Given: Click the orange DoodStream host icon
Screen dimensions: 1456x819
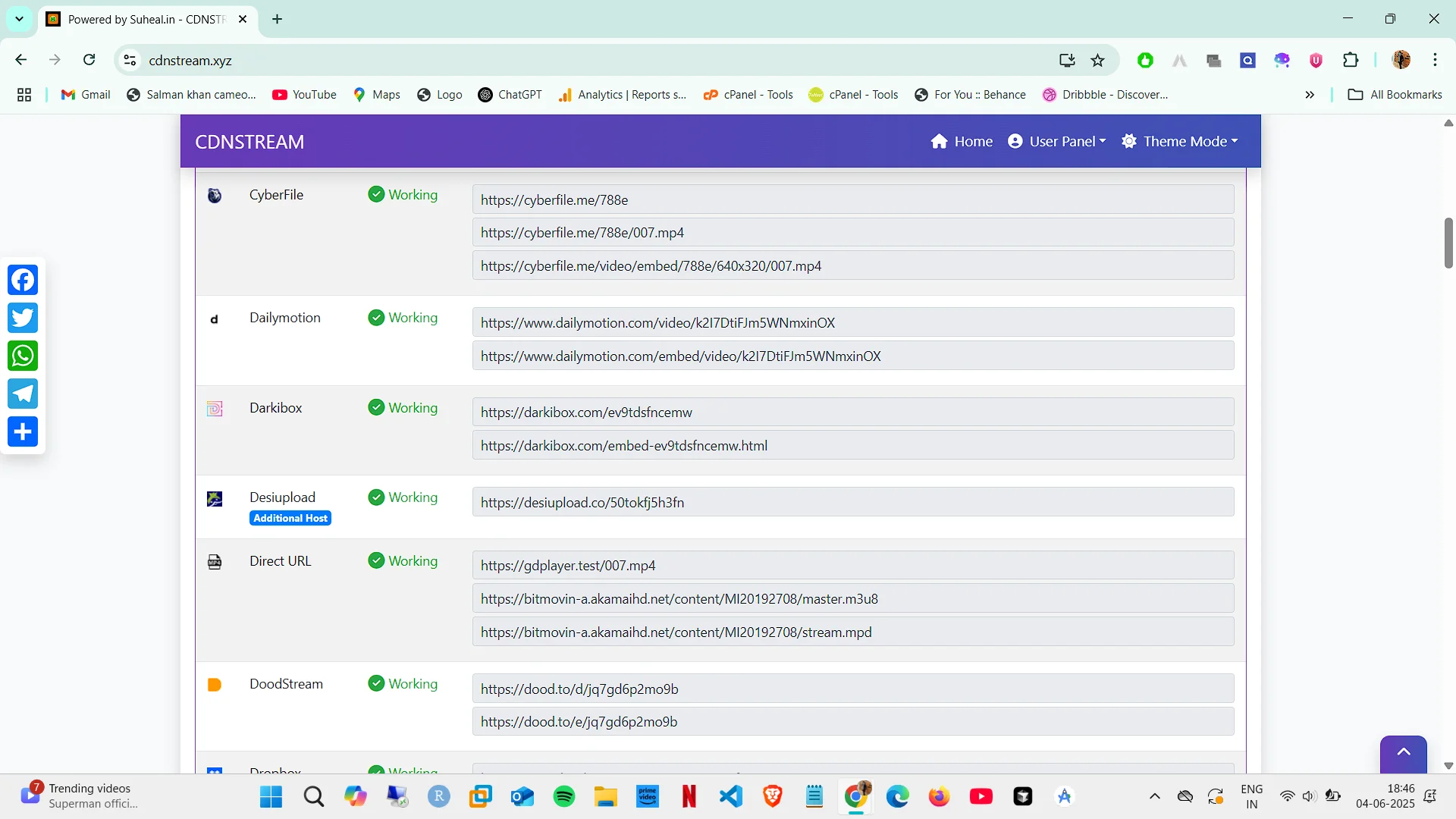Looking at the screenshot, I should [215, 685].
